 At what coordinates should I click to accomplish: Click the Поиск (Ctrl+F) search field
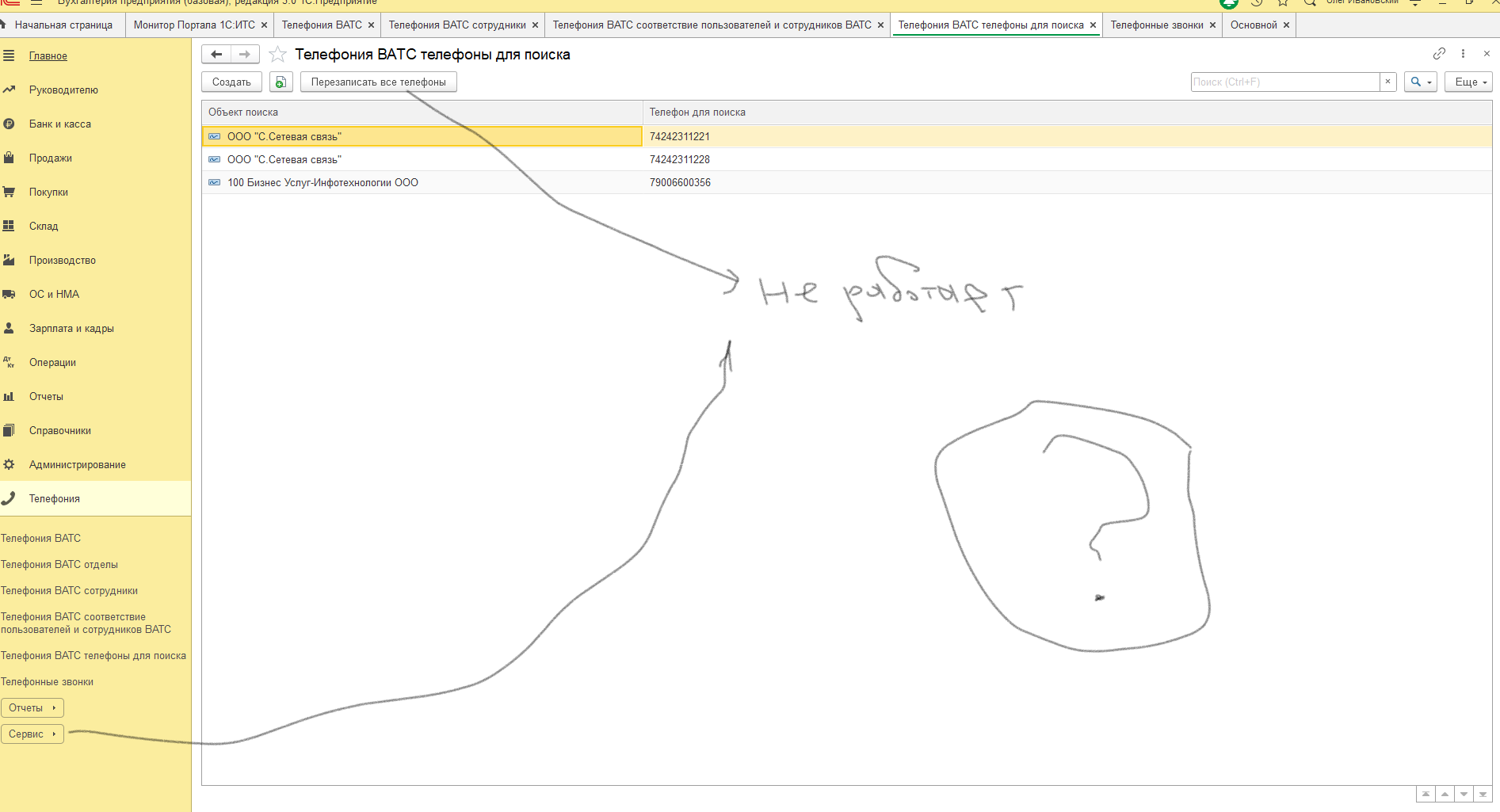(1285, 82)
